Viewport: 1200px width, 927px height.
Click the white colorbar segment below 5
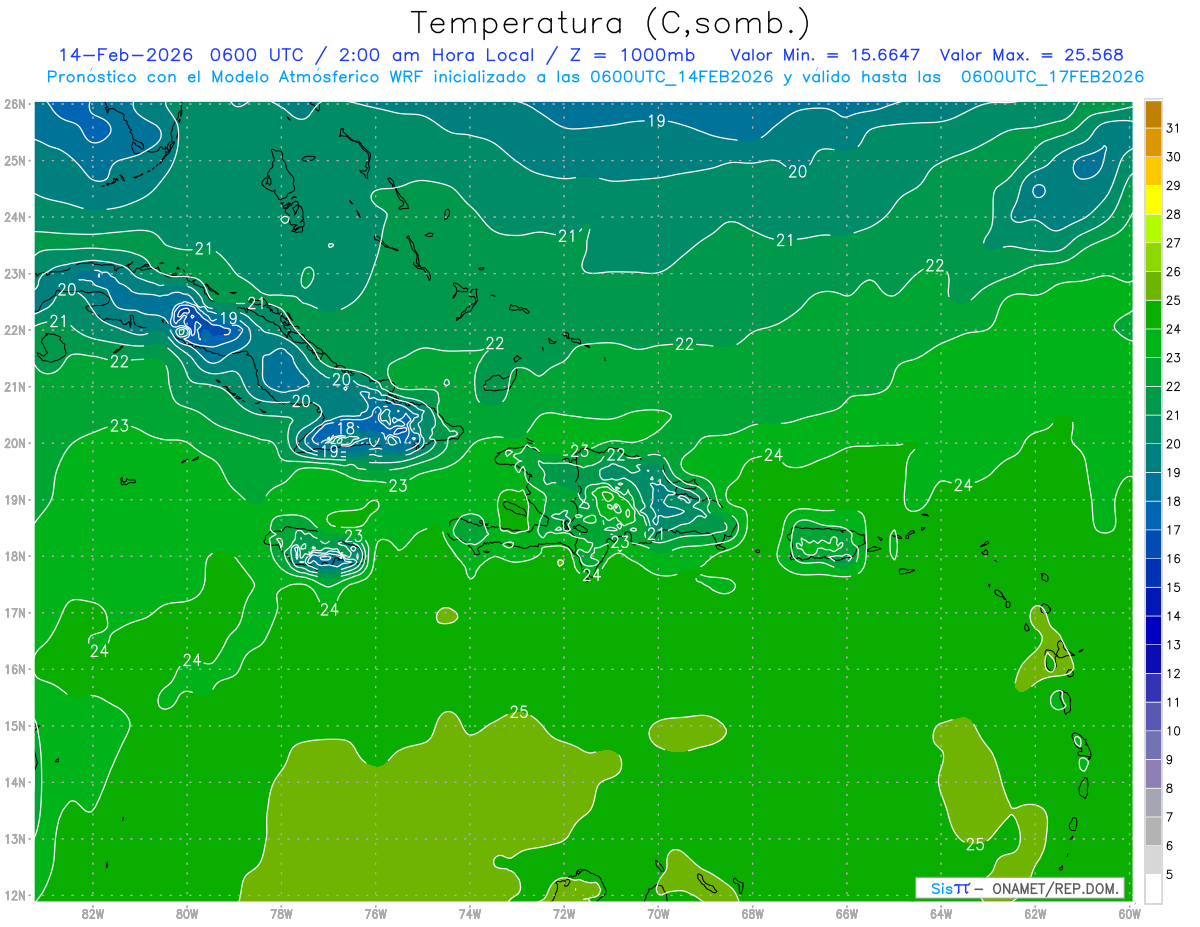coord(1153,888)
